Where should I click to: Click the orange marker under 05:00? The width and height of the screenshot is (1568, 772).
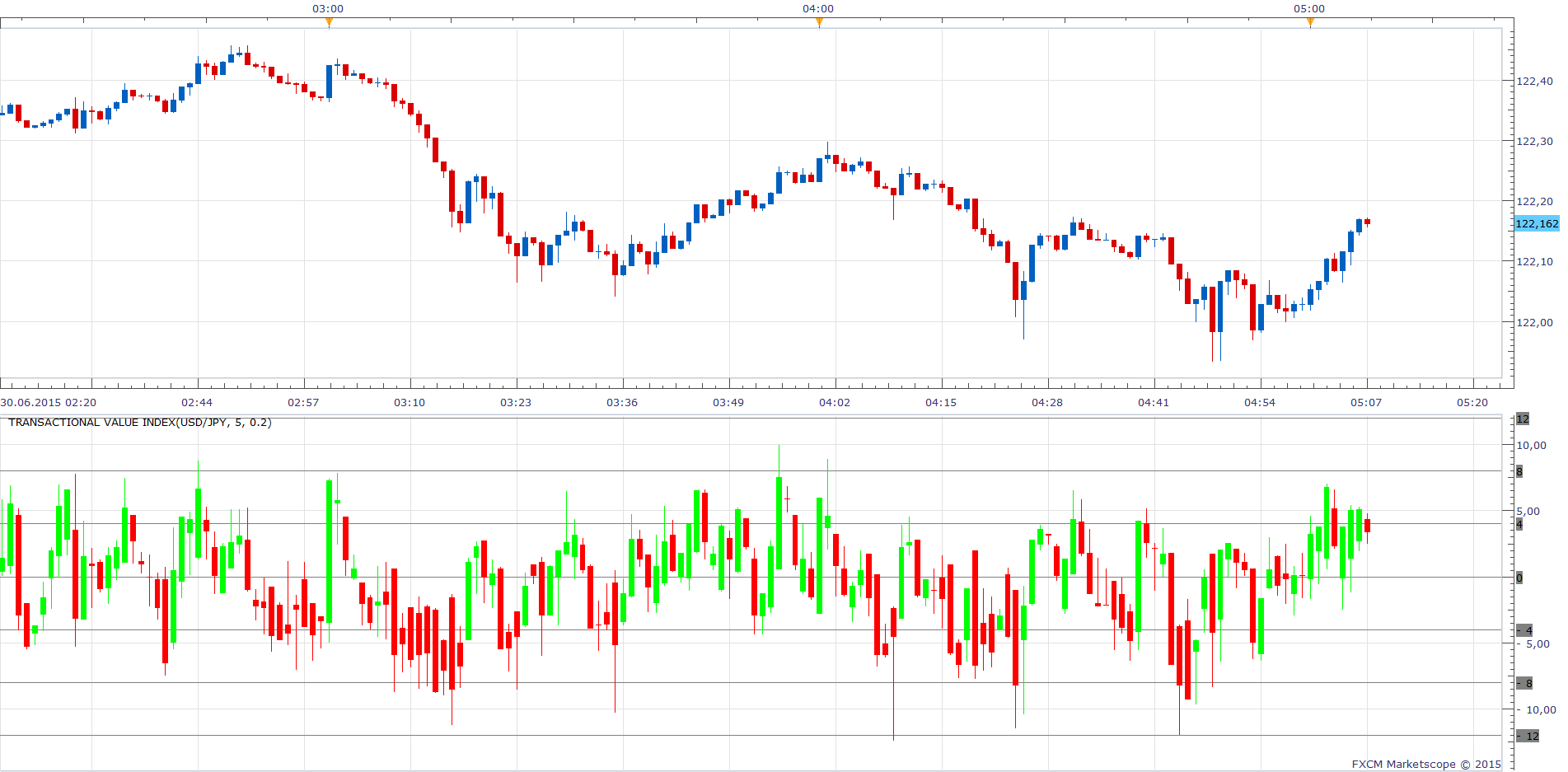pos(1310,22)
